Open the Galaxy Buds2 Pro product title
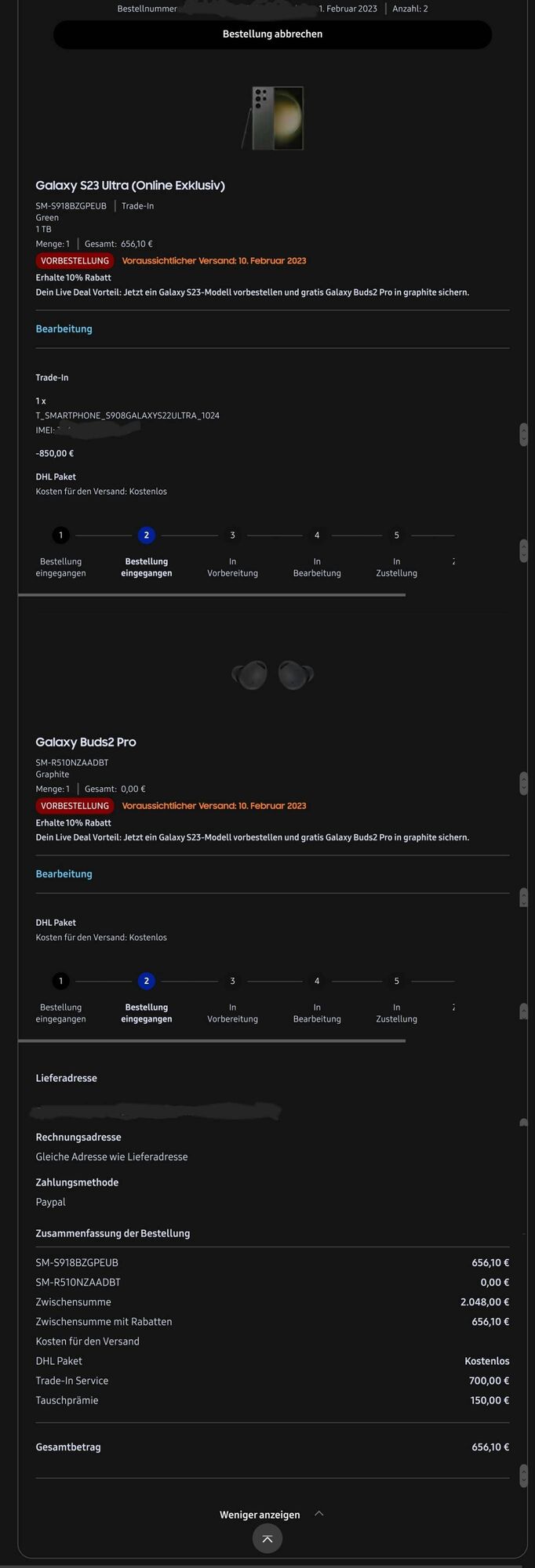535x1568 pixels. point(86,742)
